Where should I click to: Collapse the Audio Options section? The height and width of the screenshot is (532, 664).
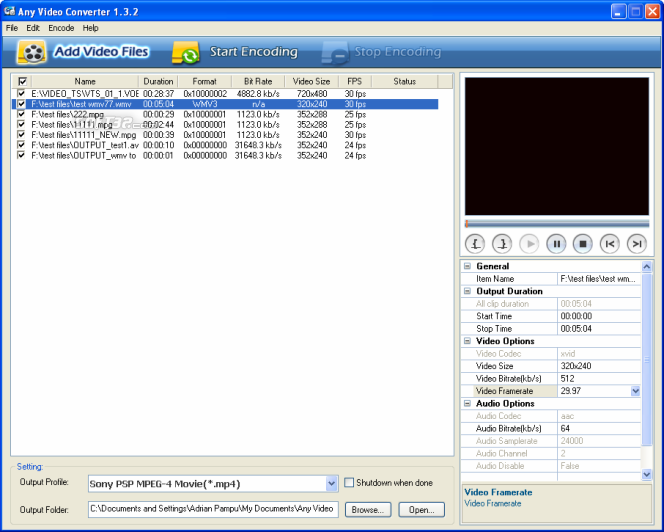(x=468, y=403)
